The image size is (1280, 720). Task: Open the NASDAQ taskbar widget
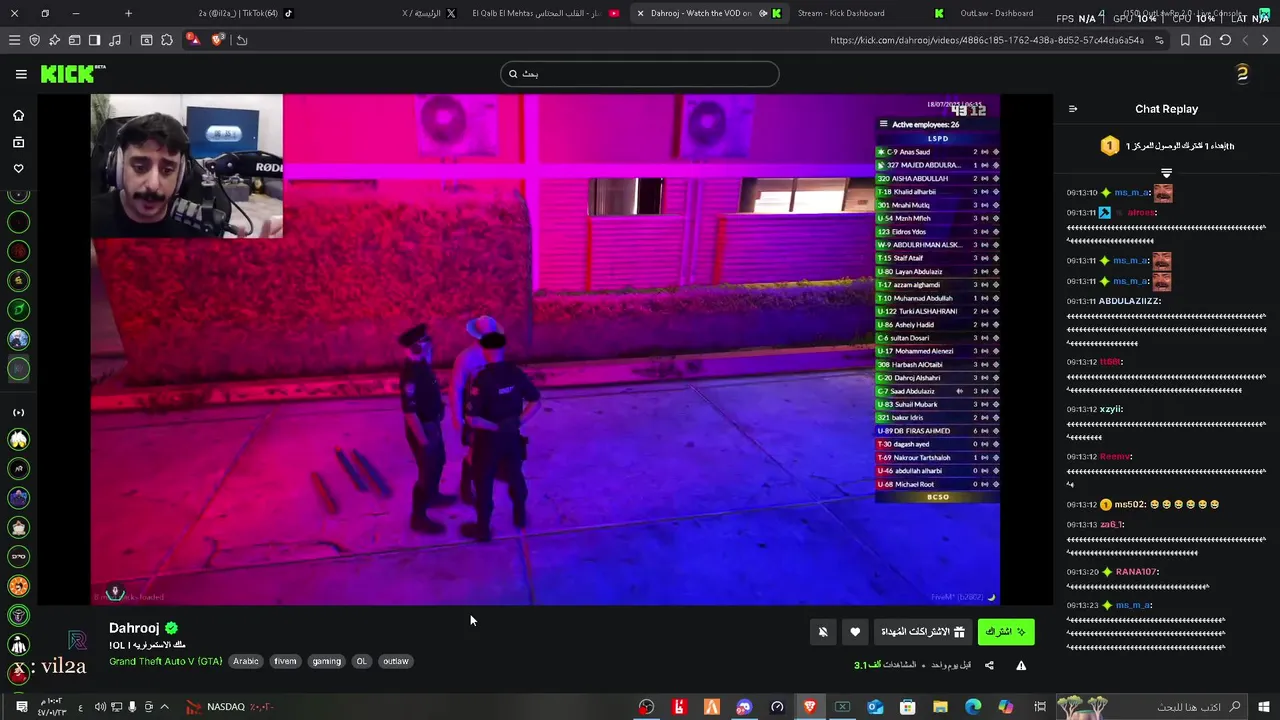tap(230, 707)
